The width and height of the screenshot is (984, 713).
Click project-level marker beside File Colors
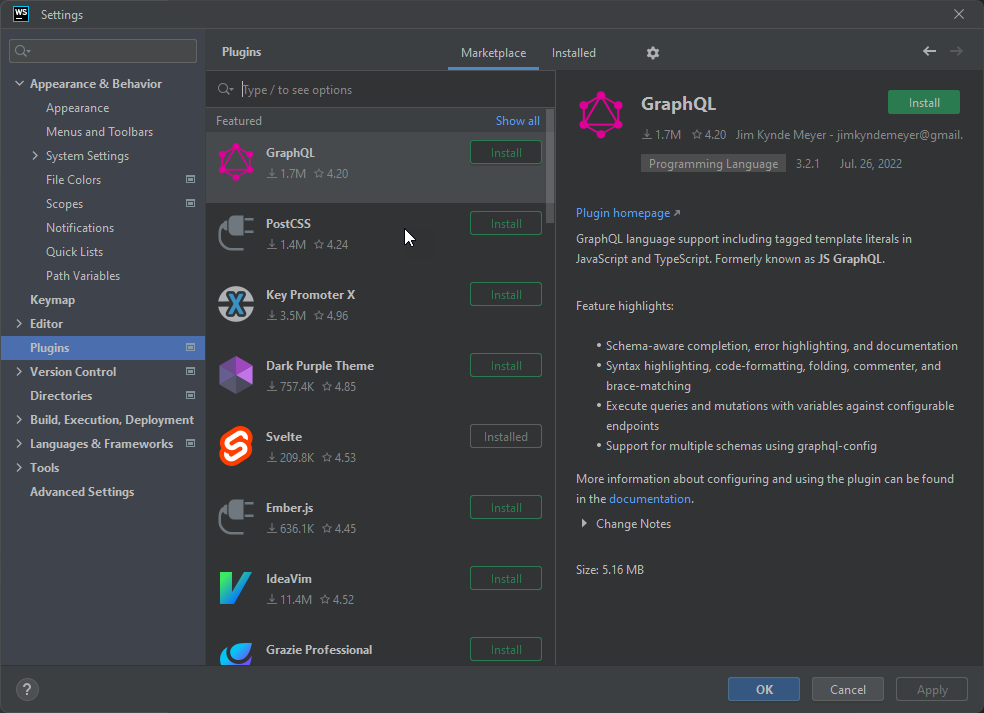[x=190, y=180]
